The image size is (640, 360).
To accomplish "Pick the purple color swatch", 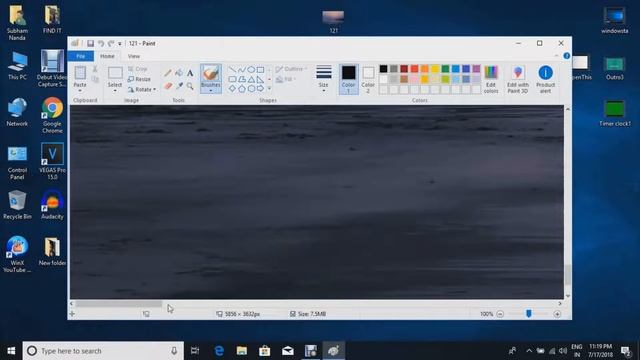I will coord(476,69).
